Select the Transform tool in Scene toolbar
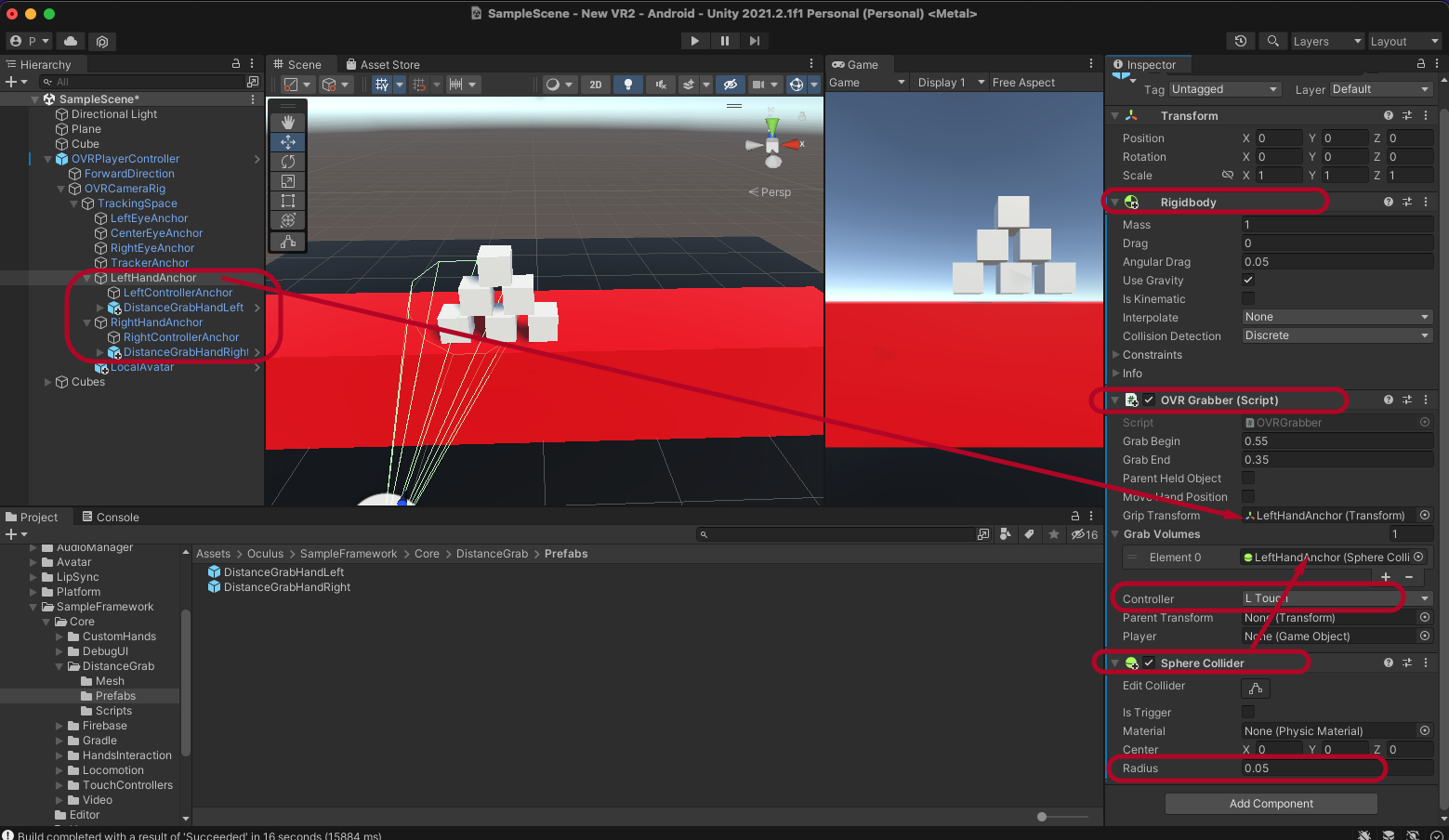Viewport: 1449px width, 840px height. click(x=288, y=220)
